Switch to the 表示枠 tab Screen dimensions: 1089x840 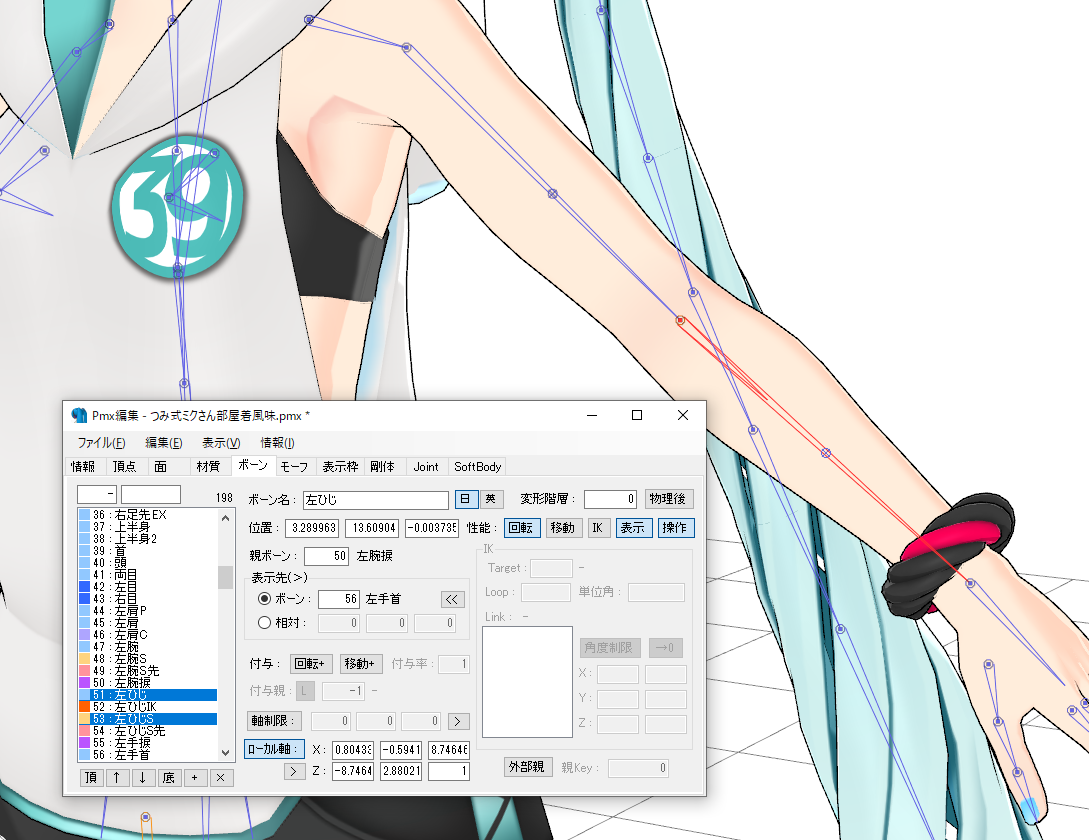coord(340,467)
